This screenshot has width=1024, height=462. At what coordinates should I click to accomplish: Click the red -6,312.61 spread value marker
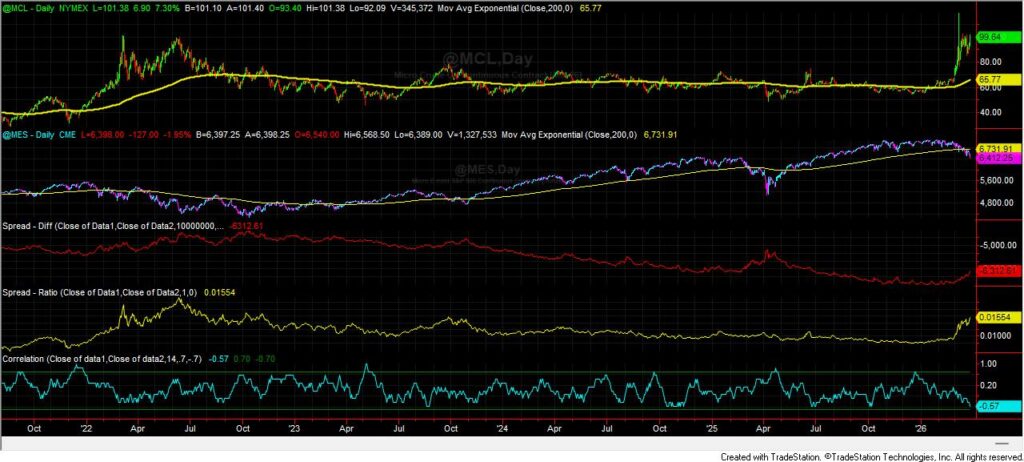pos(993,270)
